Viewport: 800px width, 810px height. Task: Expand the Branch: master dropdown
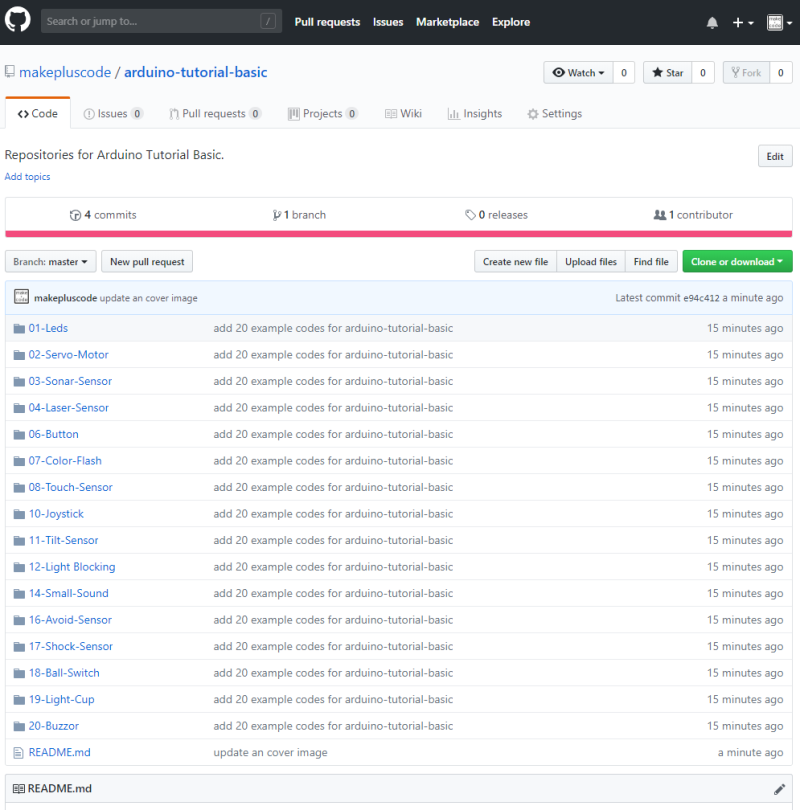51,262
